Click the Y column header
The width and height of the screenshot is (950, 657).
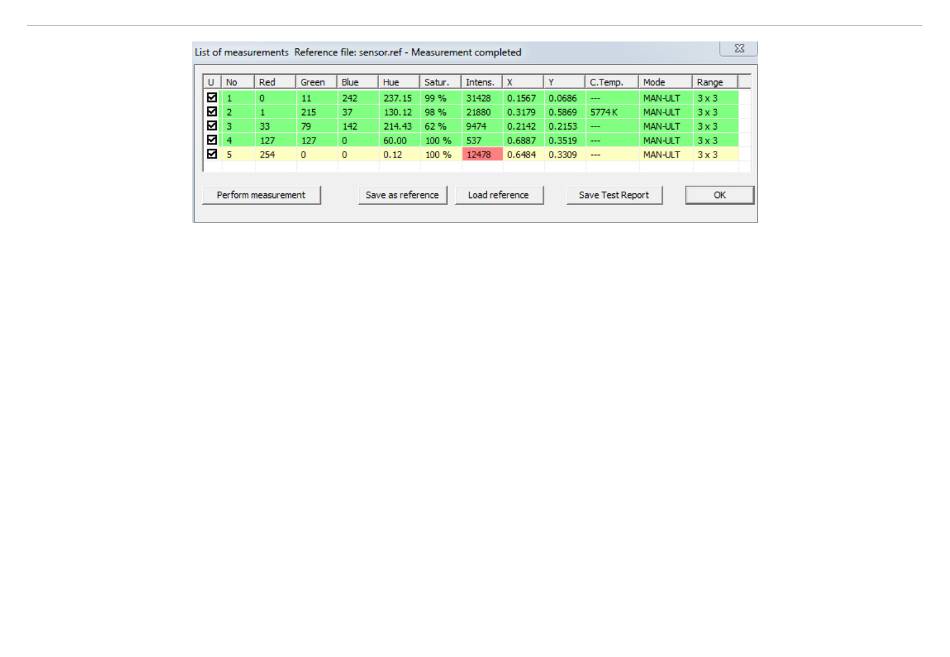(x=564, y=82)
